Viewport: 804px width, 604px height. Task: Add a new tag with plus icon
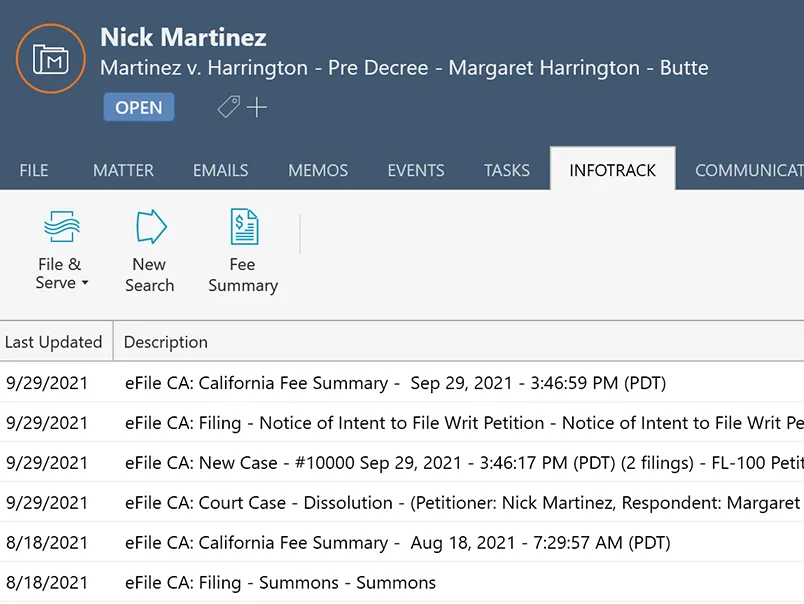257,107
